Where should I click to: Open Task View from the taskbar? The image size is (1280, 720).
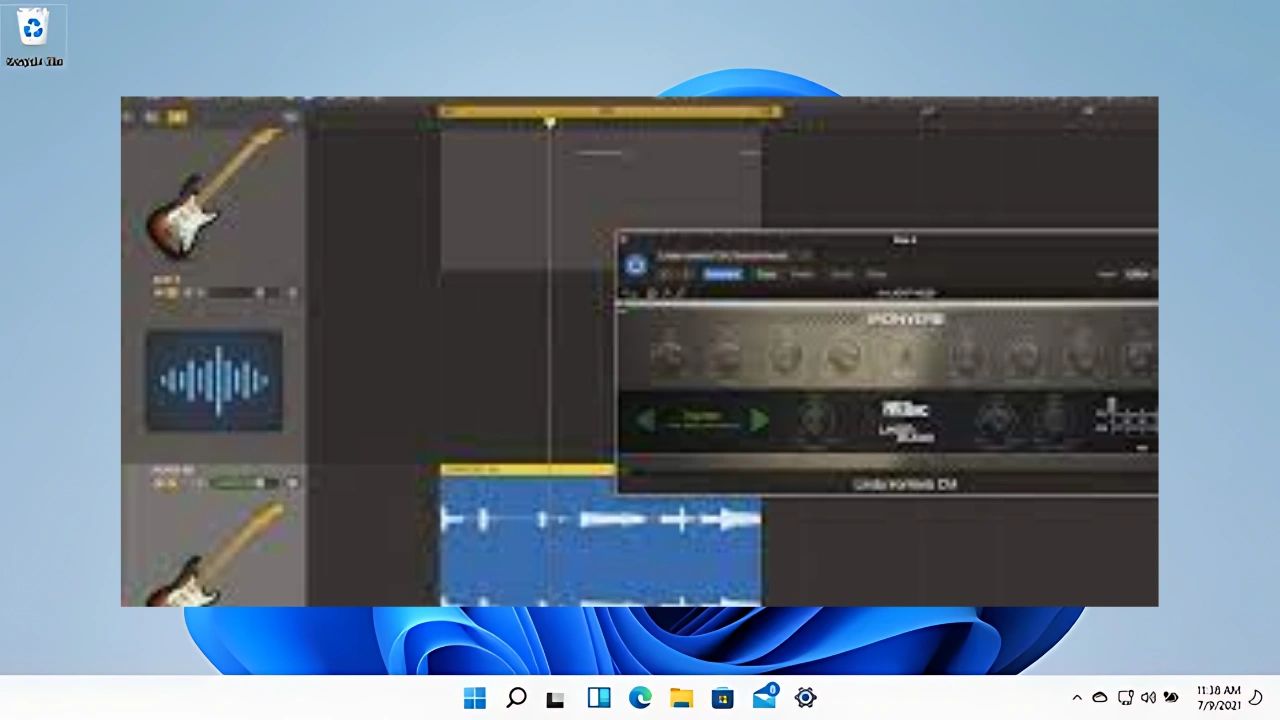555,698
